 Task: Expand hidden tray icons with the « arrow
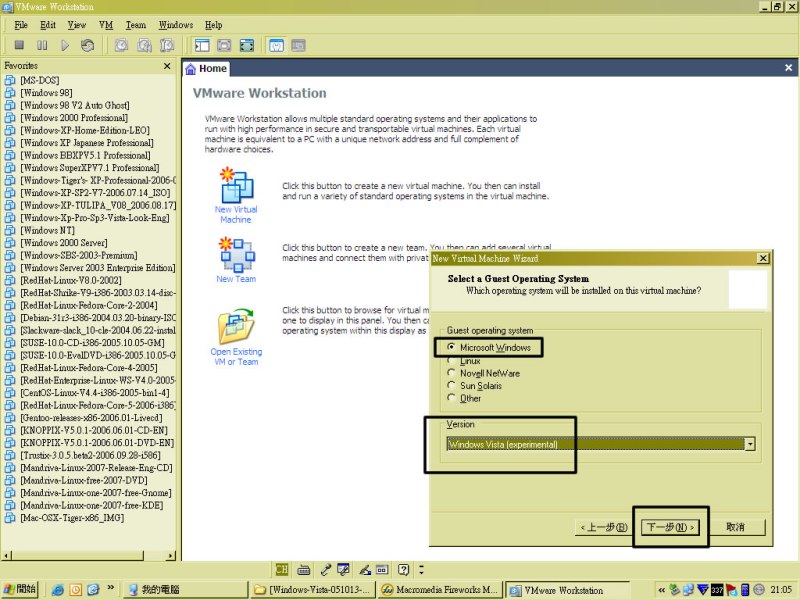tap(661, 590)
